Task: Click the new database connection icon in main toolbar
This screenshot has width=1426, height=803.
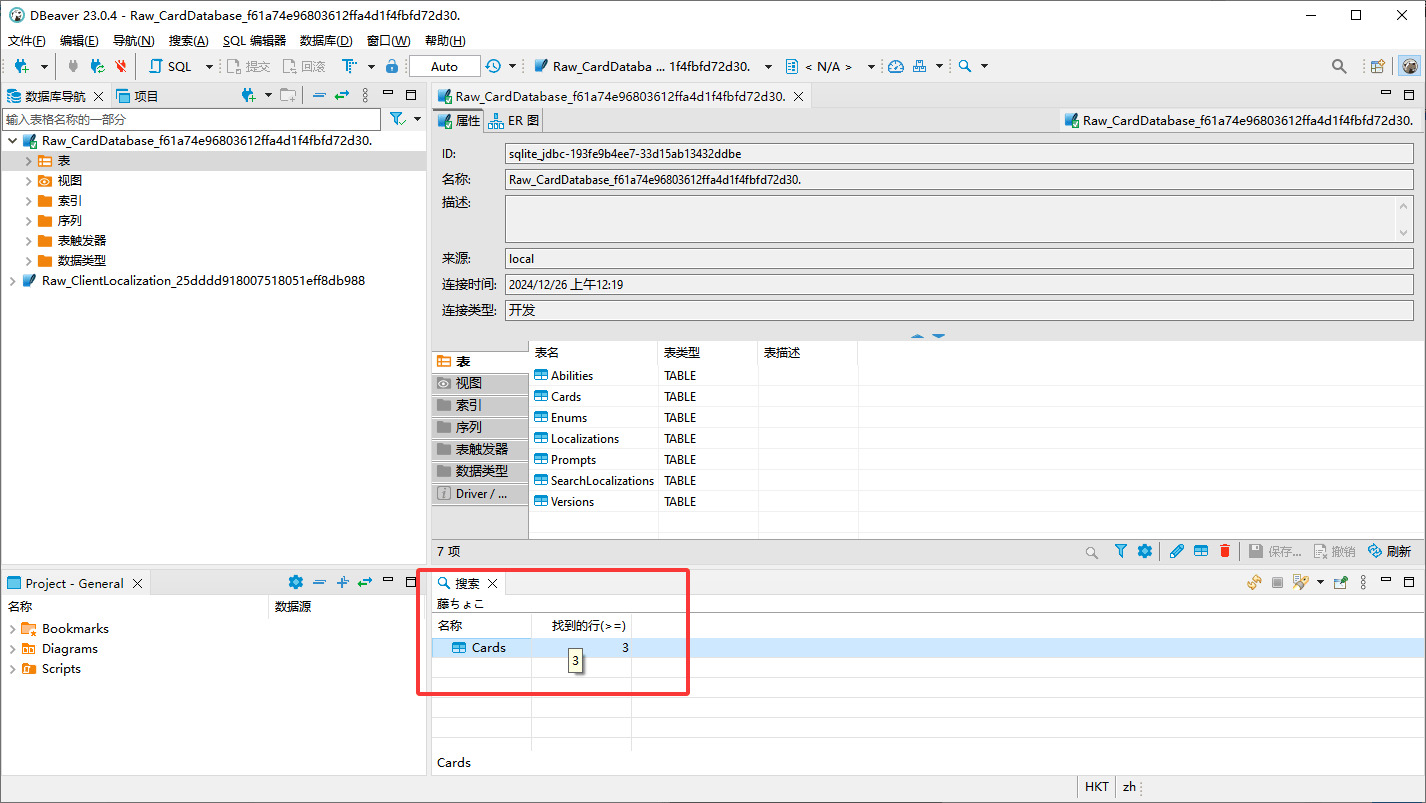Action: (21, 66)
